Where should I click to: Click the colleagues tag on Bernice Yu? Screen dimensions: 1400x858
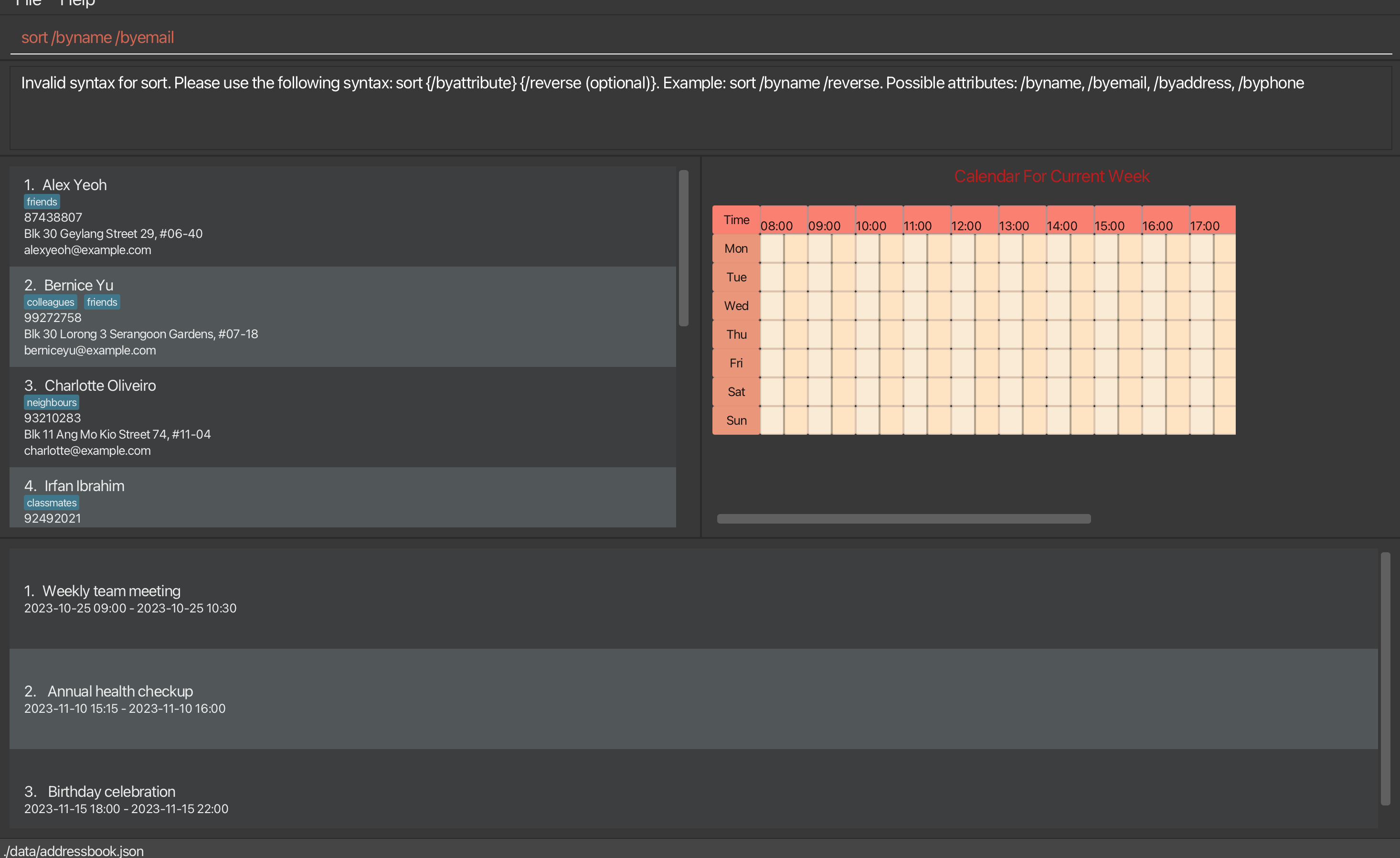coord(50,302)
